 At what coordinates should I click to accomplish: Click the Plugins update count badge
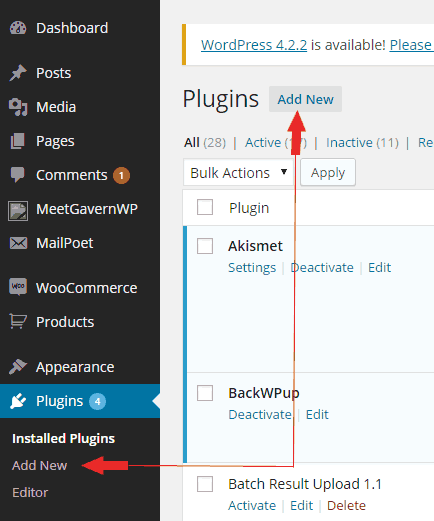[x=97, y=401]
